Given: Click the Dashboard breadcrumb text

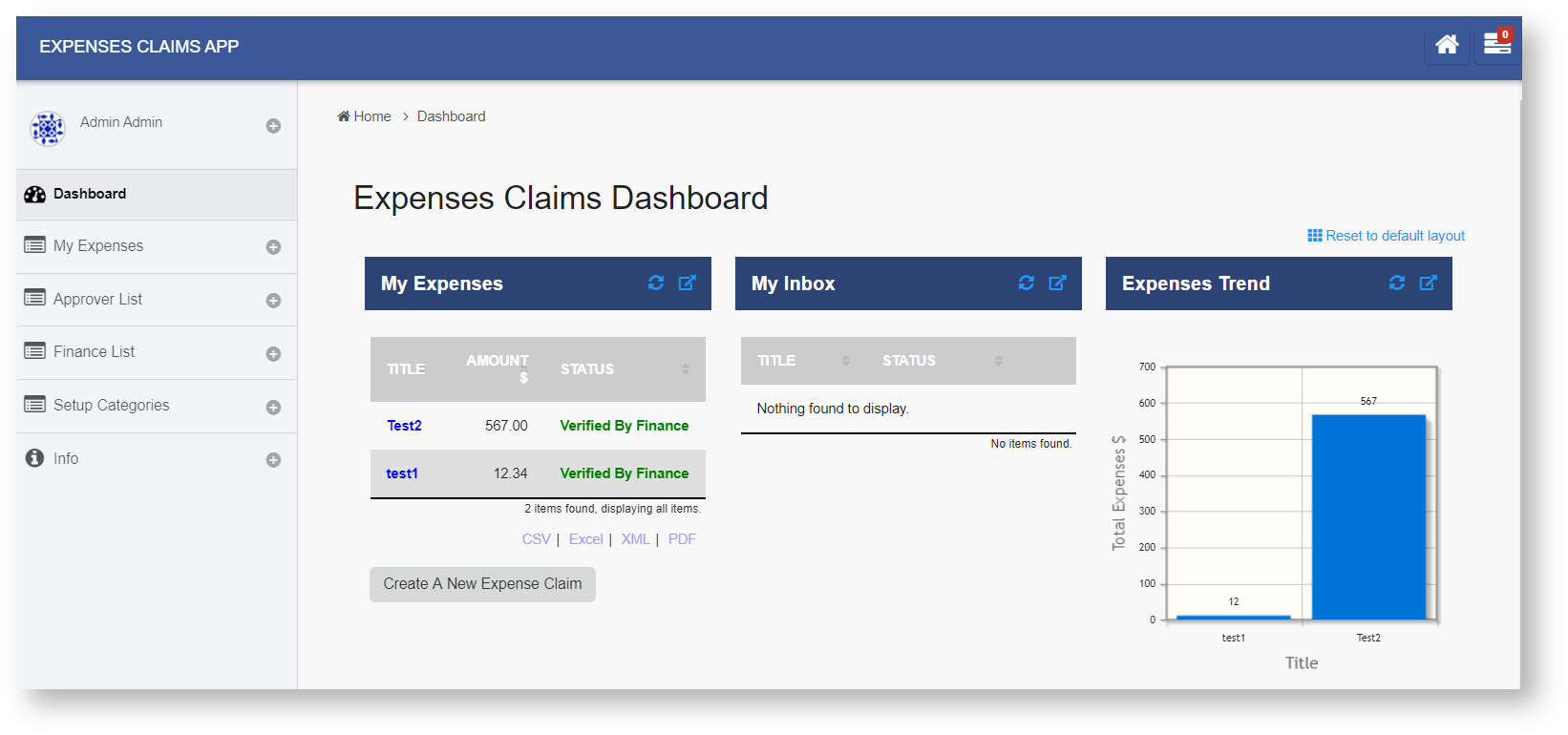Looking at the screenshot, I should coord(452,116).
